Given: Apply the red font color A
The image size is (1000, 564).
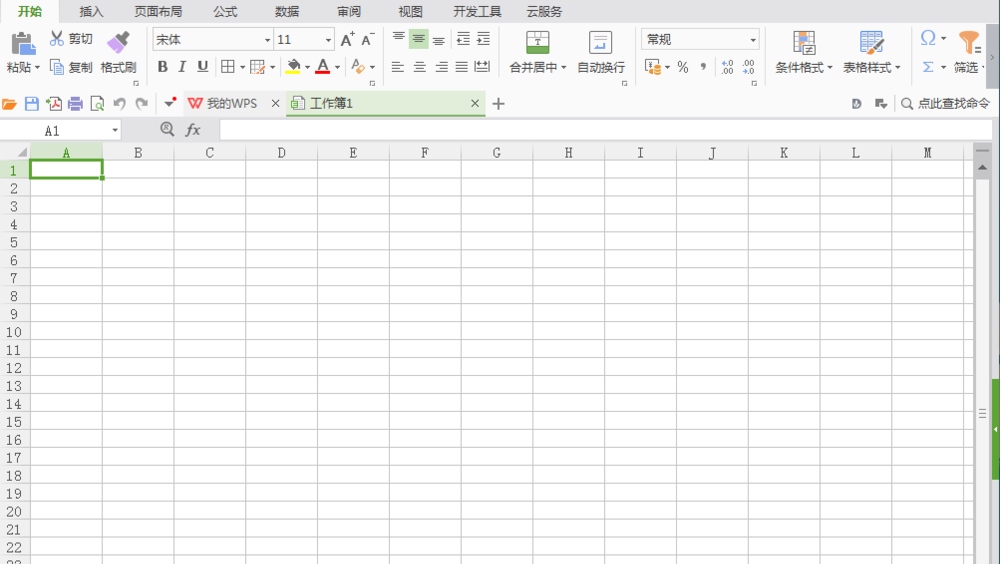Looking at the screenshot, I should [x=323, y=66].
